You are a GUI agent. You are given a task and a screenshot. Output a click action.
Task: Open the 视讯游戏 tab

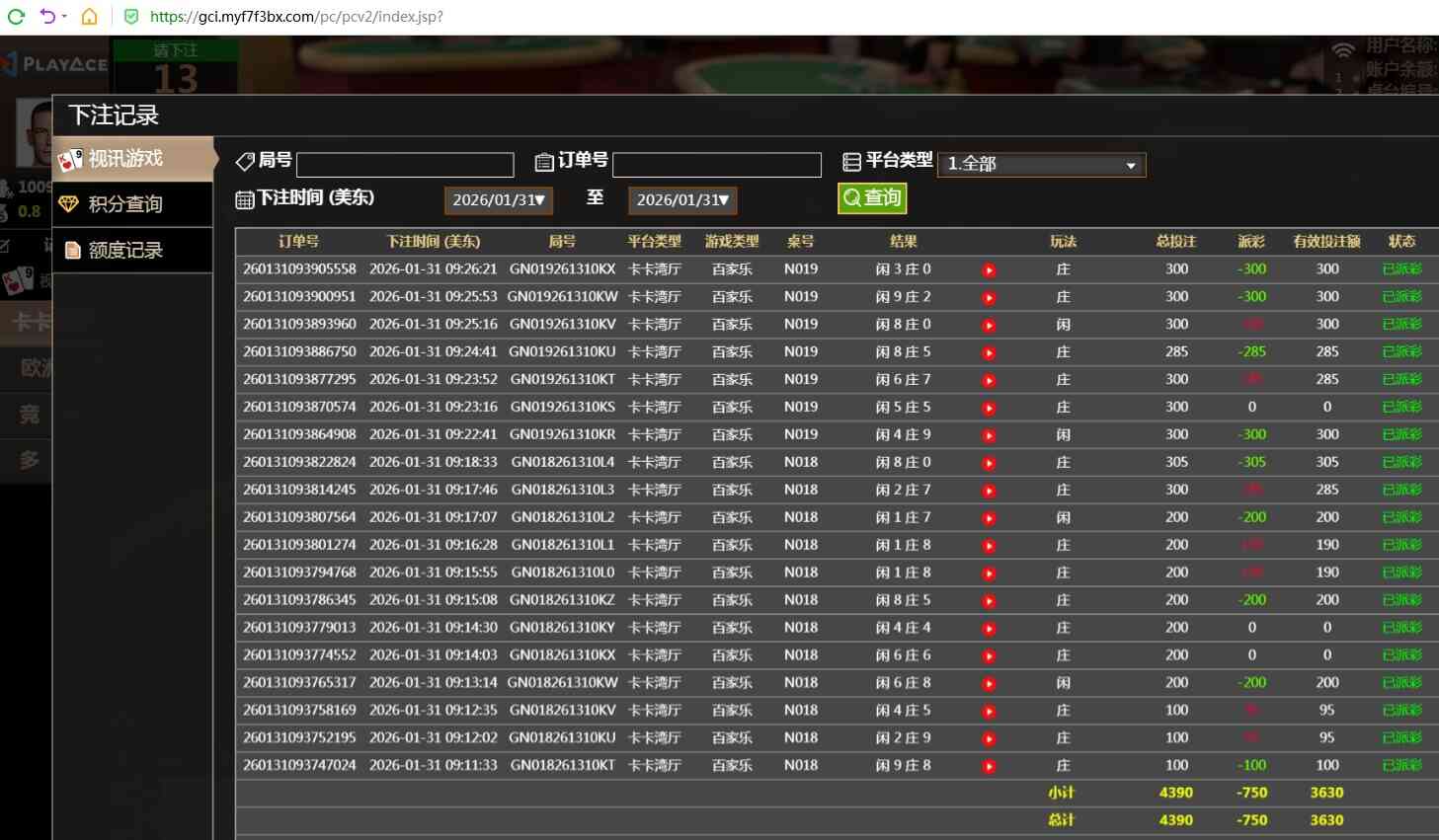[x=132, y=159]
